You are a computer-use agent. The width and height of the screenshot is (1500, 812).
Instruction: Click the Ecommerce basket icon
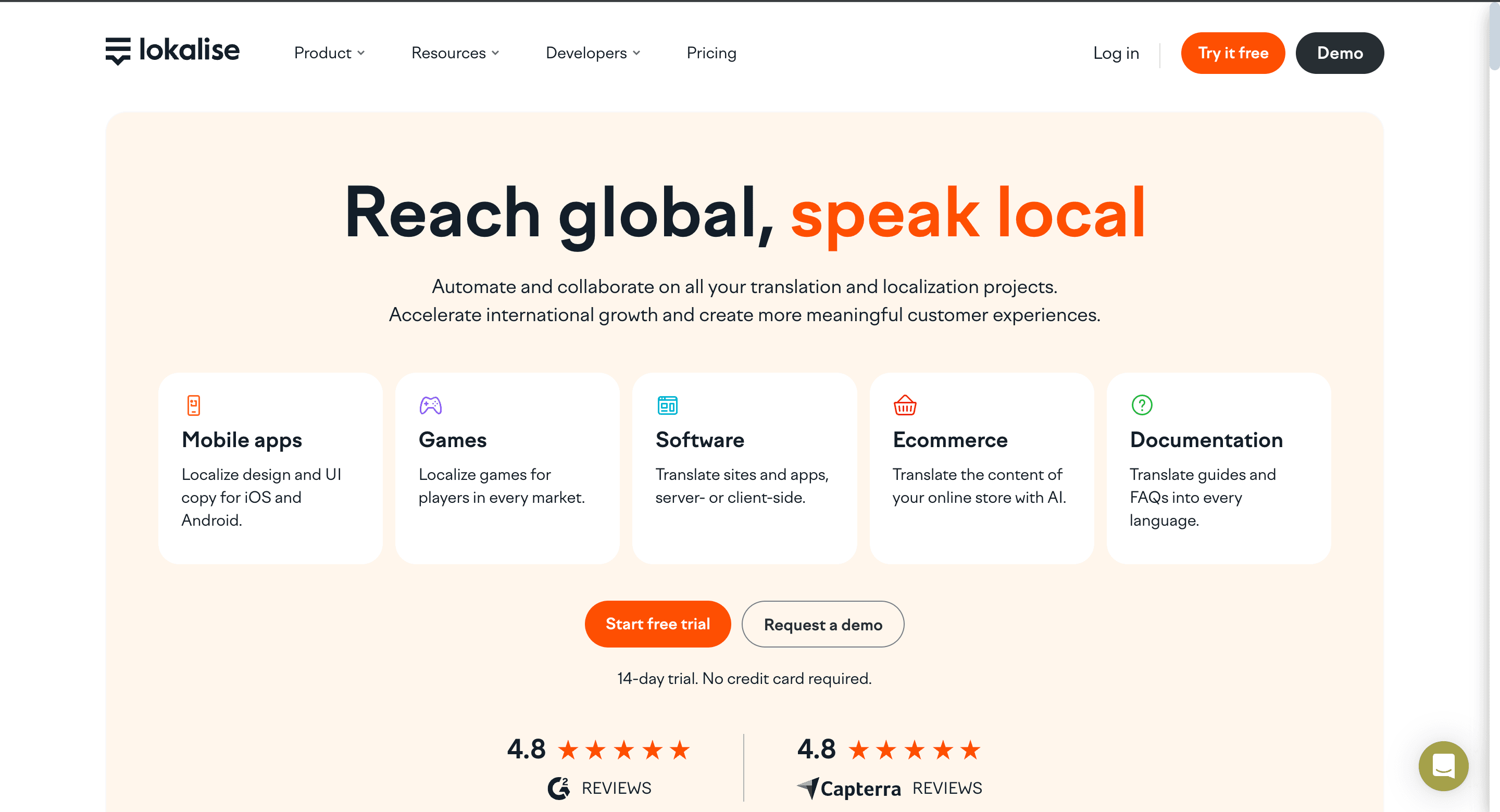pyautogui.click(x=905, y=405)
